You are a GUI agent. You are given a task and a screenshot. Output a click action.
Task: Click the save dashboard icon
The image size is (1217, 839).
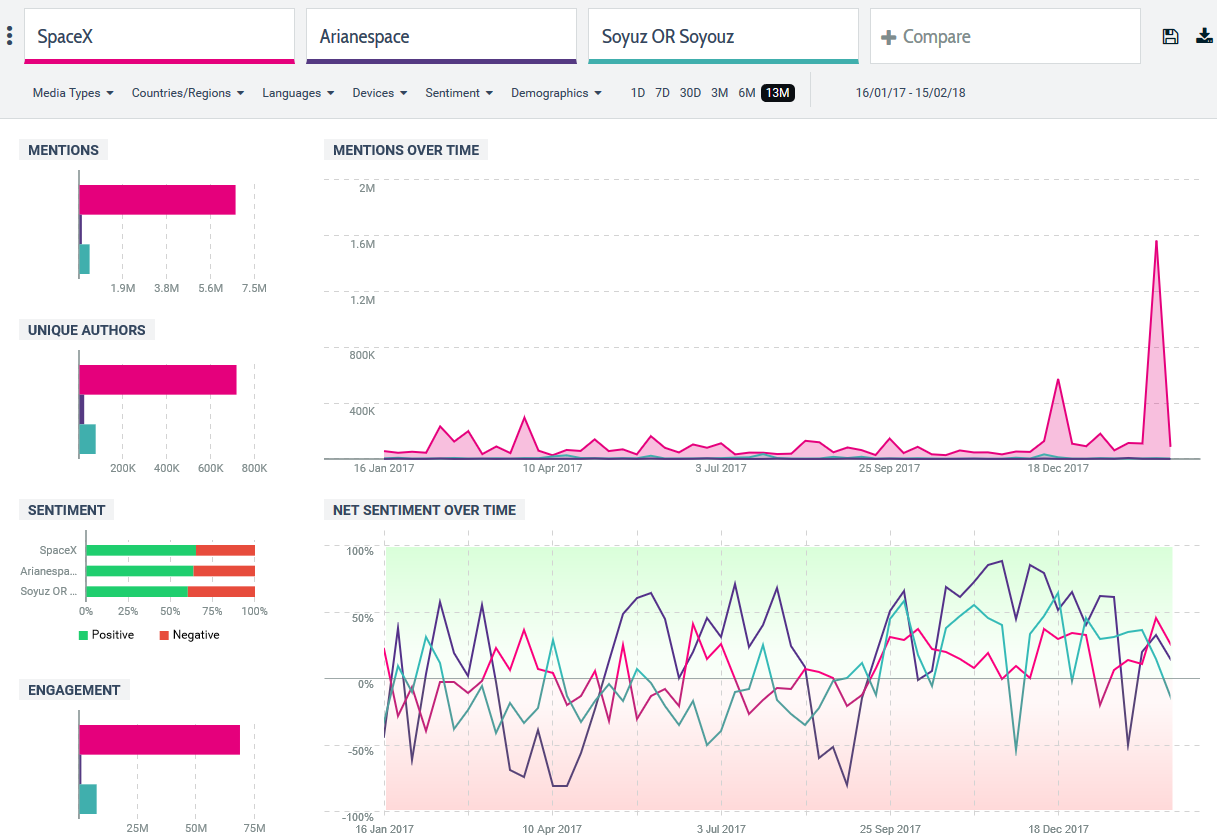1170,37
